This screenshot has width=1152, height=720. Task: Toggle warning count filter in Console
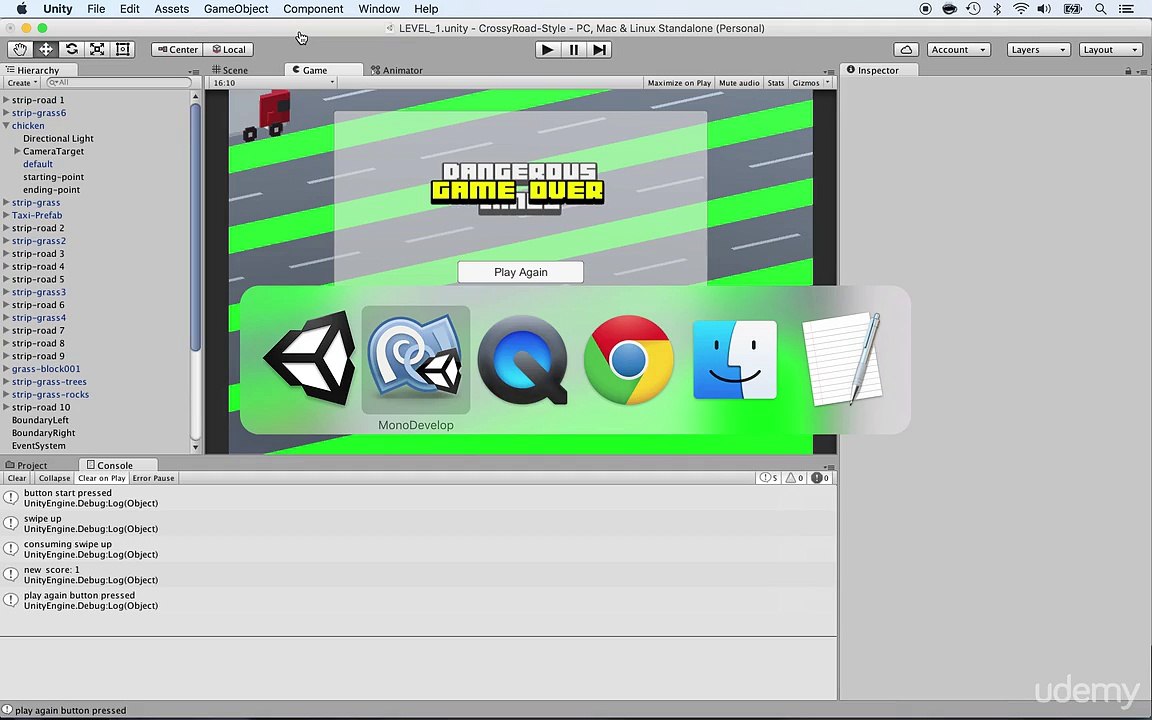pyautogui.click(x=794, y=478)
